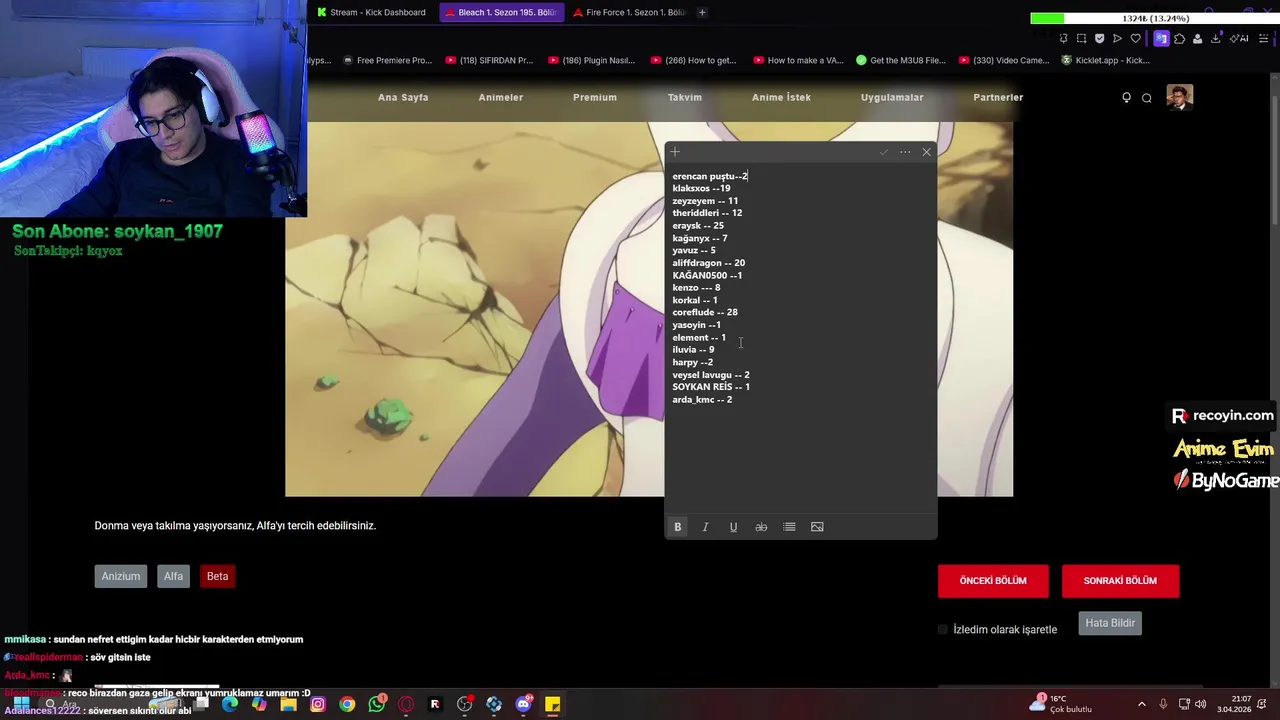The image size is (1280, 720).
Task: Go to ÖNCEKİ BÖLÜM (previous episode)
Action: pyautogui.click(x=993, y=581)
